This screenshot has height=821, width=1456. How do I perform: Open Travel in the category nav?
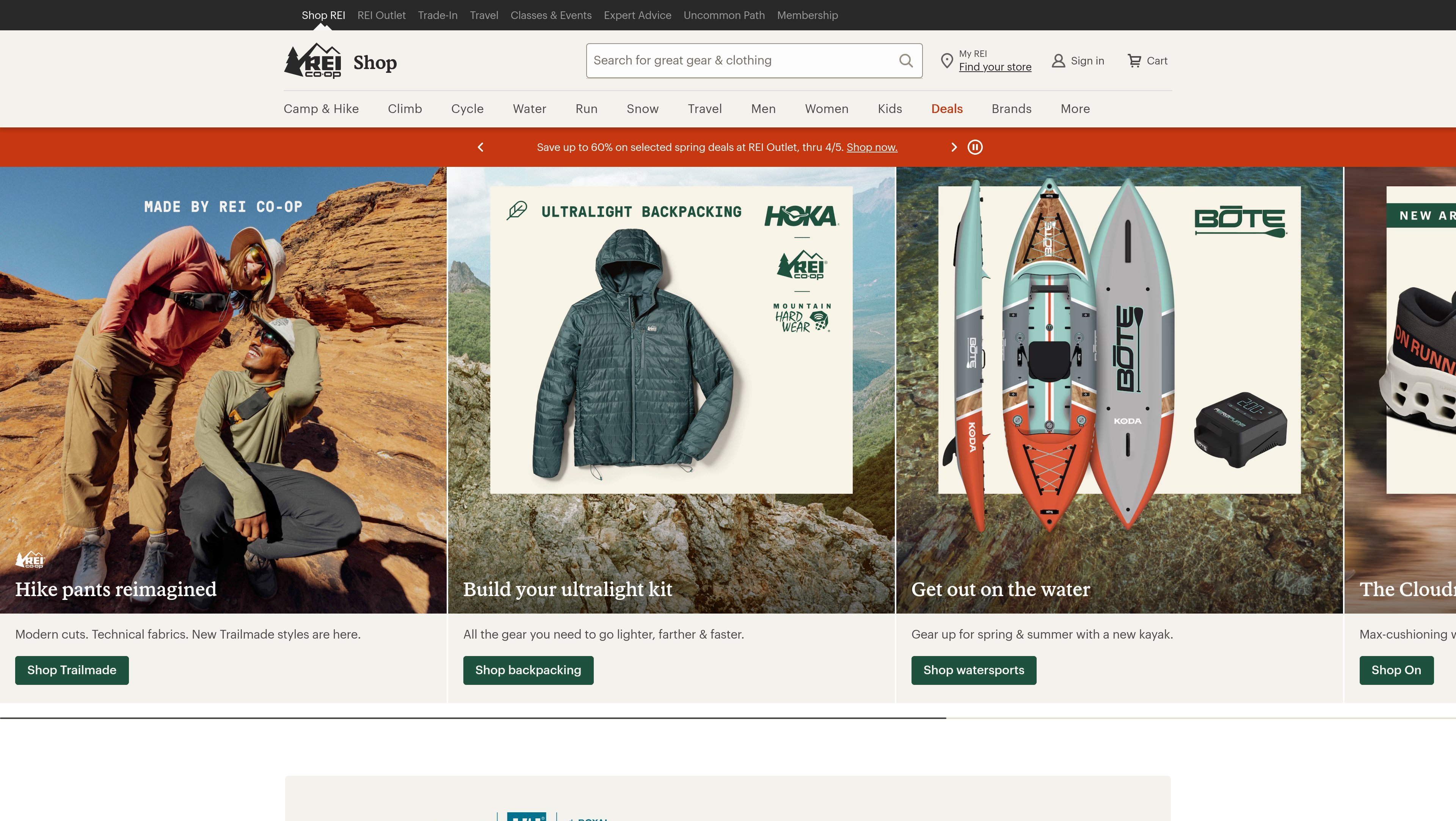tap(705, 108)
